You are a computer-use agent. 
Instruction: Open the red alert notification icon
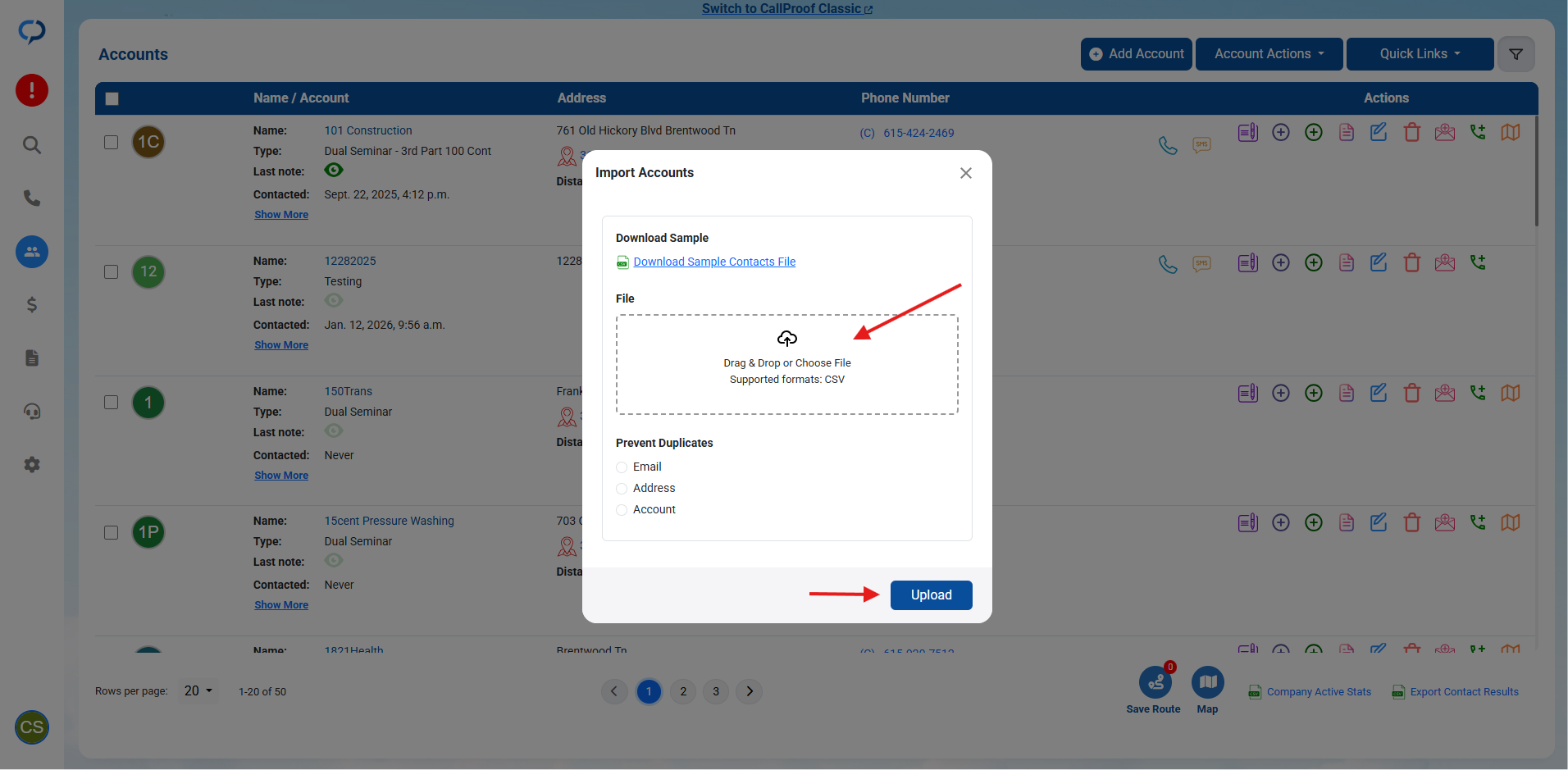[x=32, y=90]
